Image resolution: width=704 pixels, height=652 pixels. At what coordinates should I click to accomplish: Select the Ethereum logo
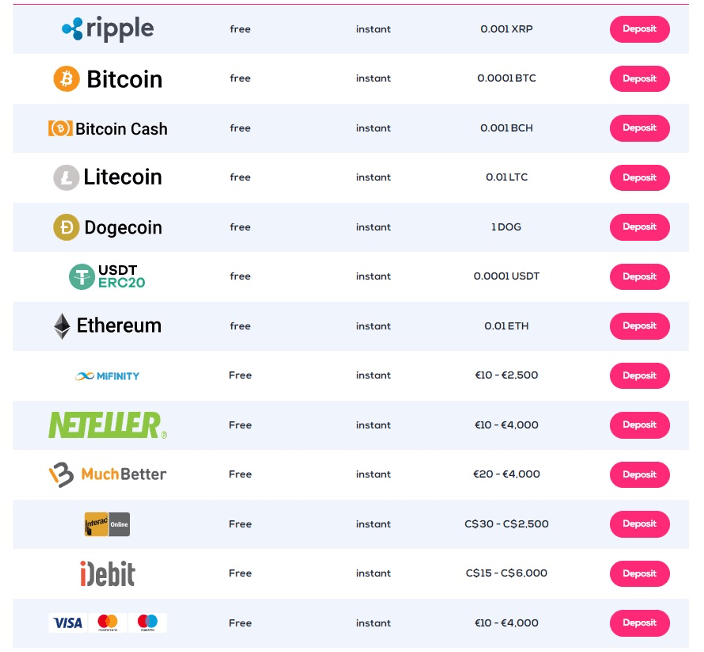tap(108, 326)
